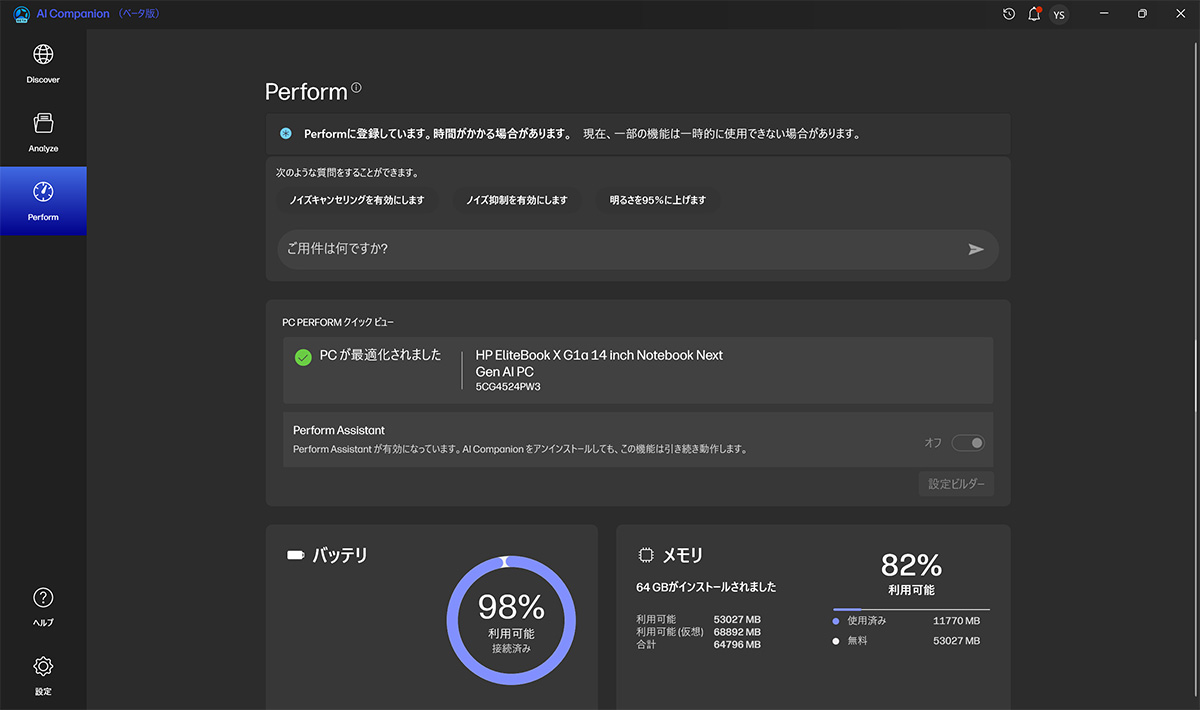Image resolution: width=1200 pixels, height=710 pixels.
Task: Open the Analyze section
Action: coord(43,133)
